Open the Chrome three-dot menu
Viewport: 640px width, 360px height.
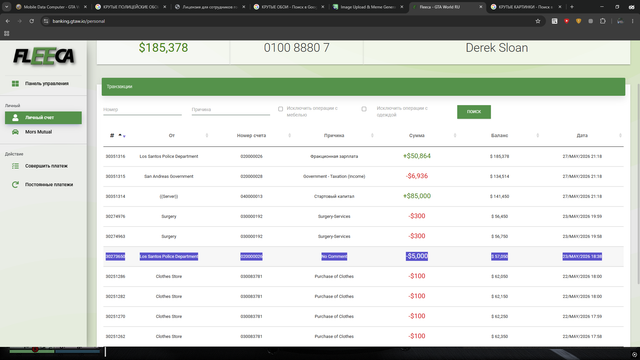pyautogui.click(x=632, y=21)
